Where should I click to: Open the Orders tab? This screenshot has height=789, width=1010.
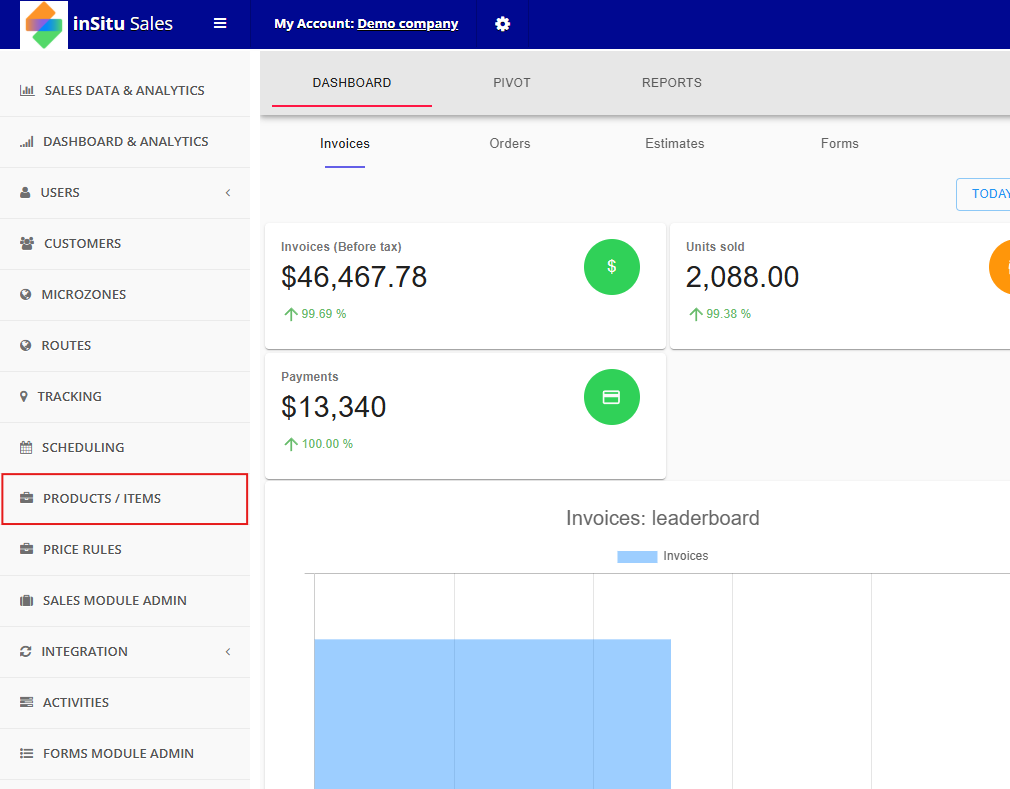coord(510,143)
